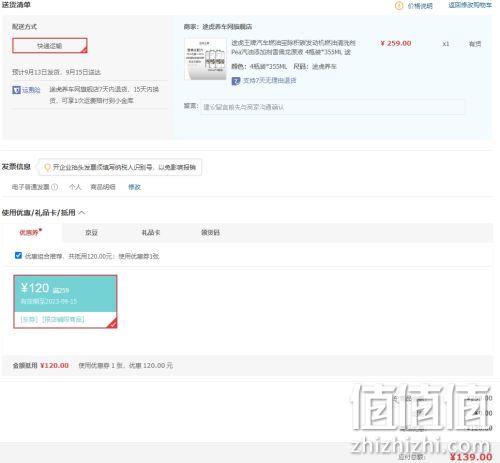
Task: Switch to the 礼品卡 tab
Action: tap(151, 232)
